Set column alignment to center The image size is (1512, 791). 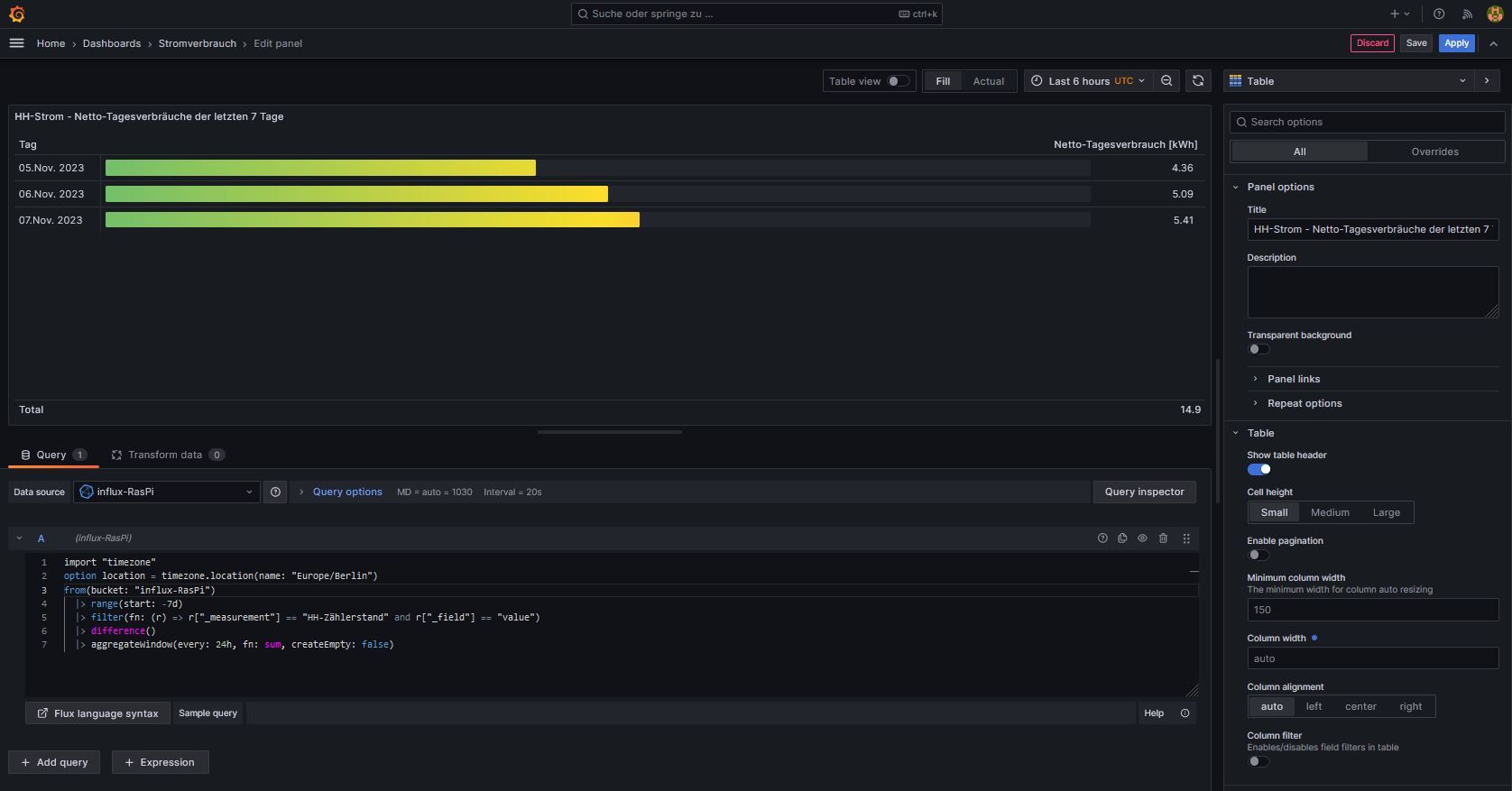click(1360, 706)
